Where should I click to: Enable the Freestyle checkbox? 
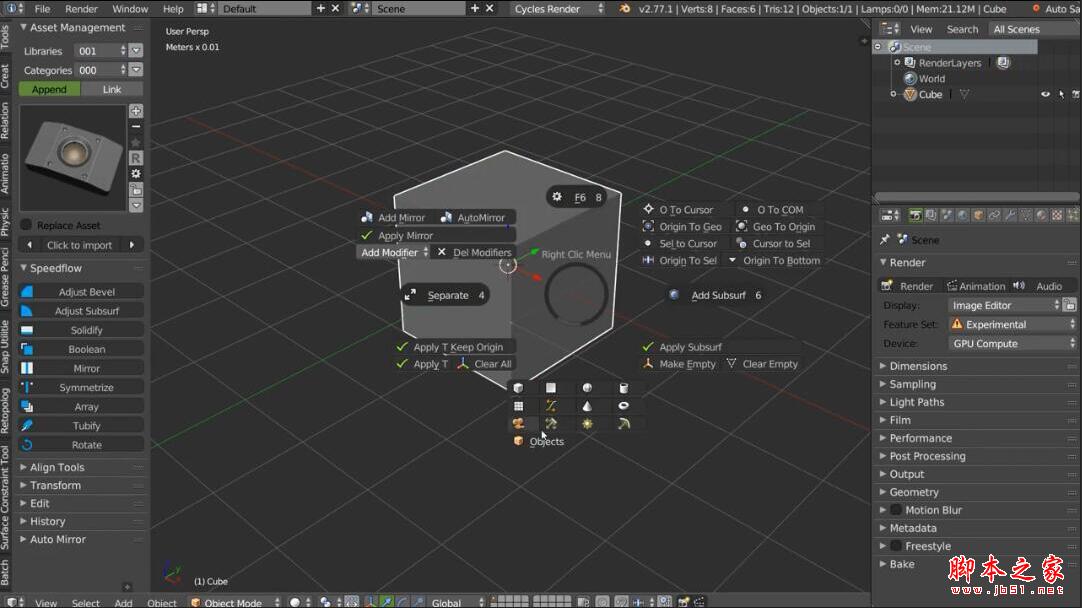[x=896, y=546]
